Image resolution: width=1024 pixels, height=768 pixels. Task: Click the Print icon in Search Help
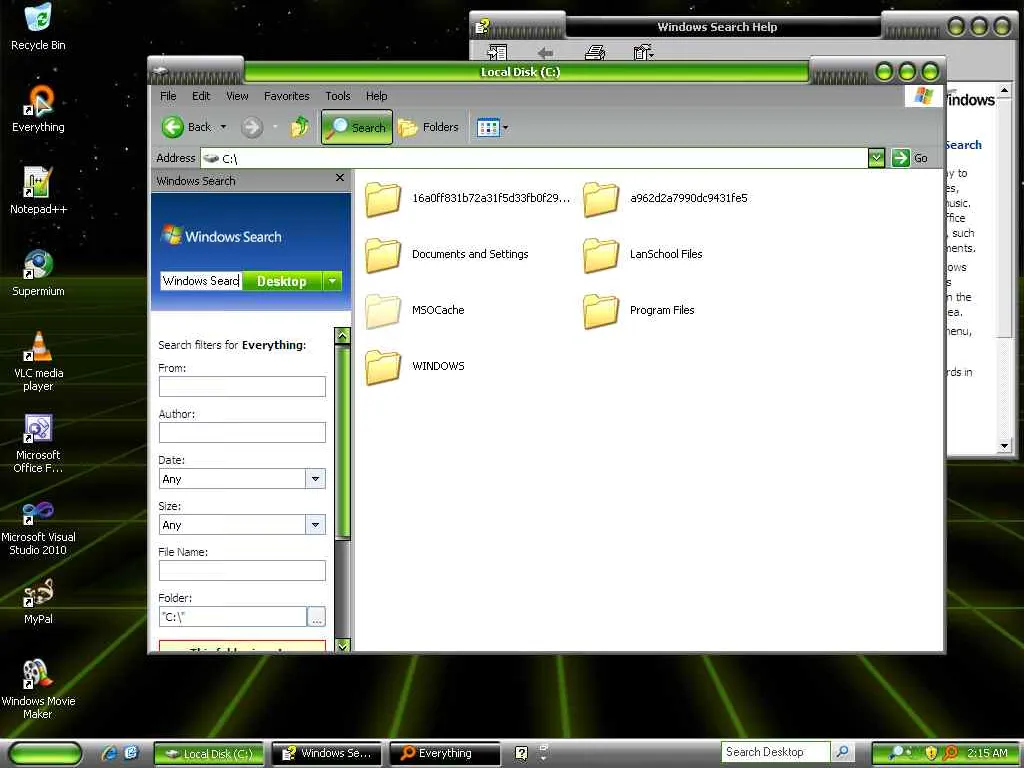[595, 52]
